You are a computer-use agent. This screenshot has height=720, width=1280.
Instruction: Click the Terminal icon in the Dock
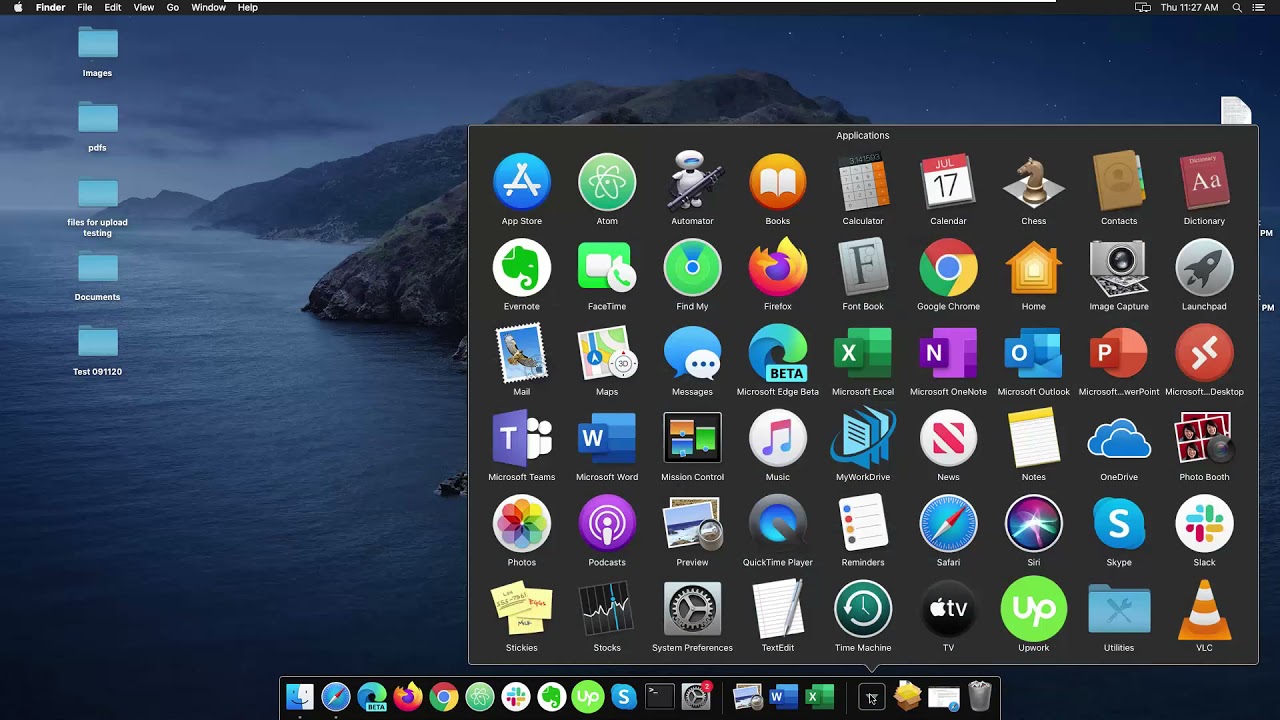click(660, 696)
